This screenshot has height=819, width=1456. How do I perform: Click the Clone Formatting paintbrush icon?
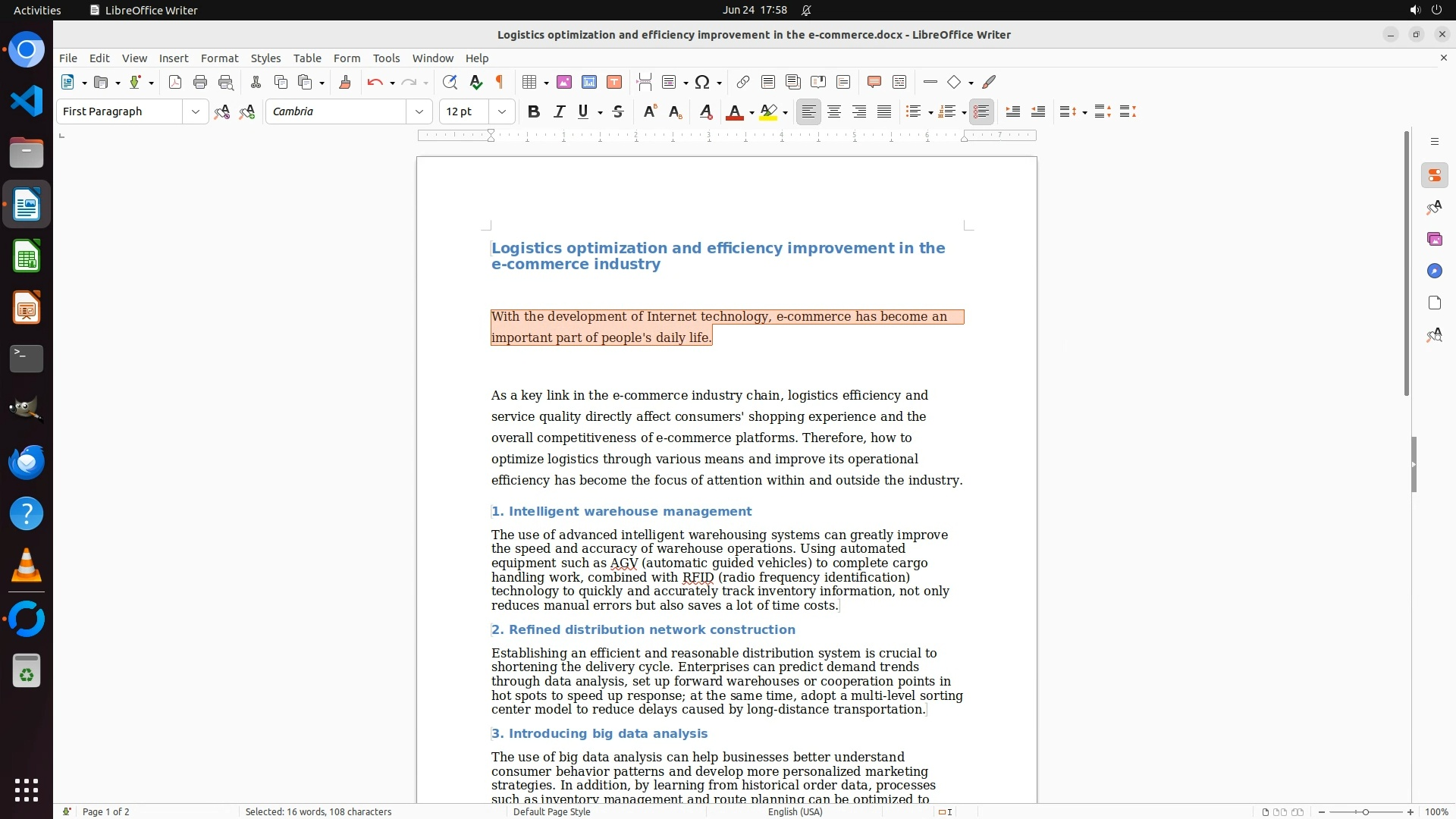pyautogui.click(x=345, y=83)
